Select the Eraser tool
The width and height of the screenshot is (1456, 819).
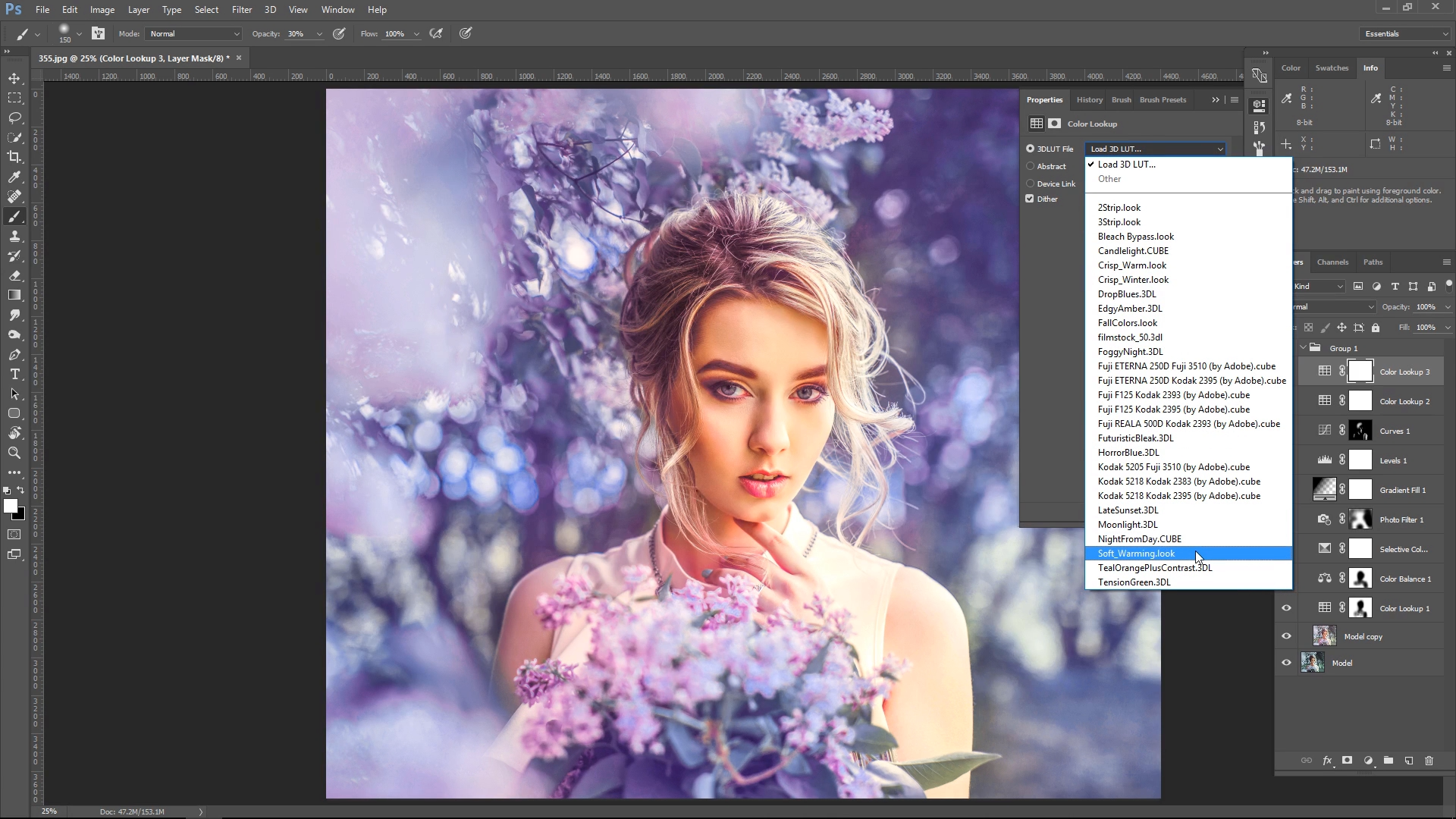tap(14, 276)
